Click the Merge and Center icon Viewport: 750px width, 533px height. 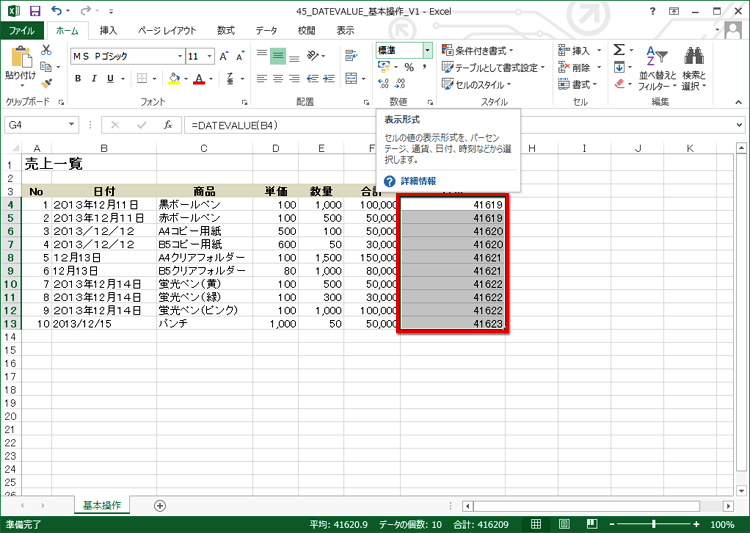(x=352, y=78)
